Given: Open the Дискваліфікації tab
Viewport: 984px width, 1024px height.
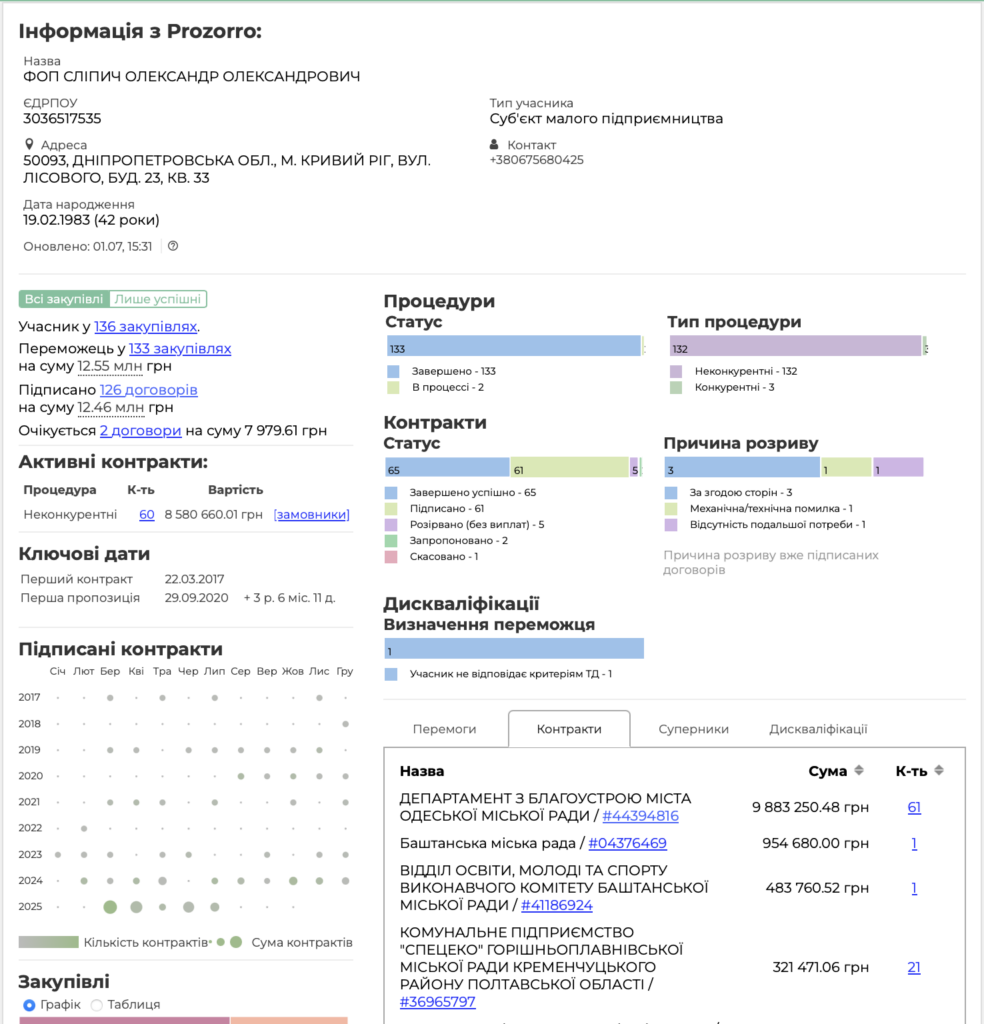Looking at the screenshot, I should point(818,729).
